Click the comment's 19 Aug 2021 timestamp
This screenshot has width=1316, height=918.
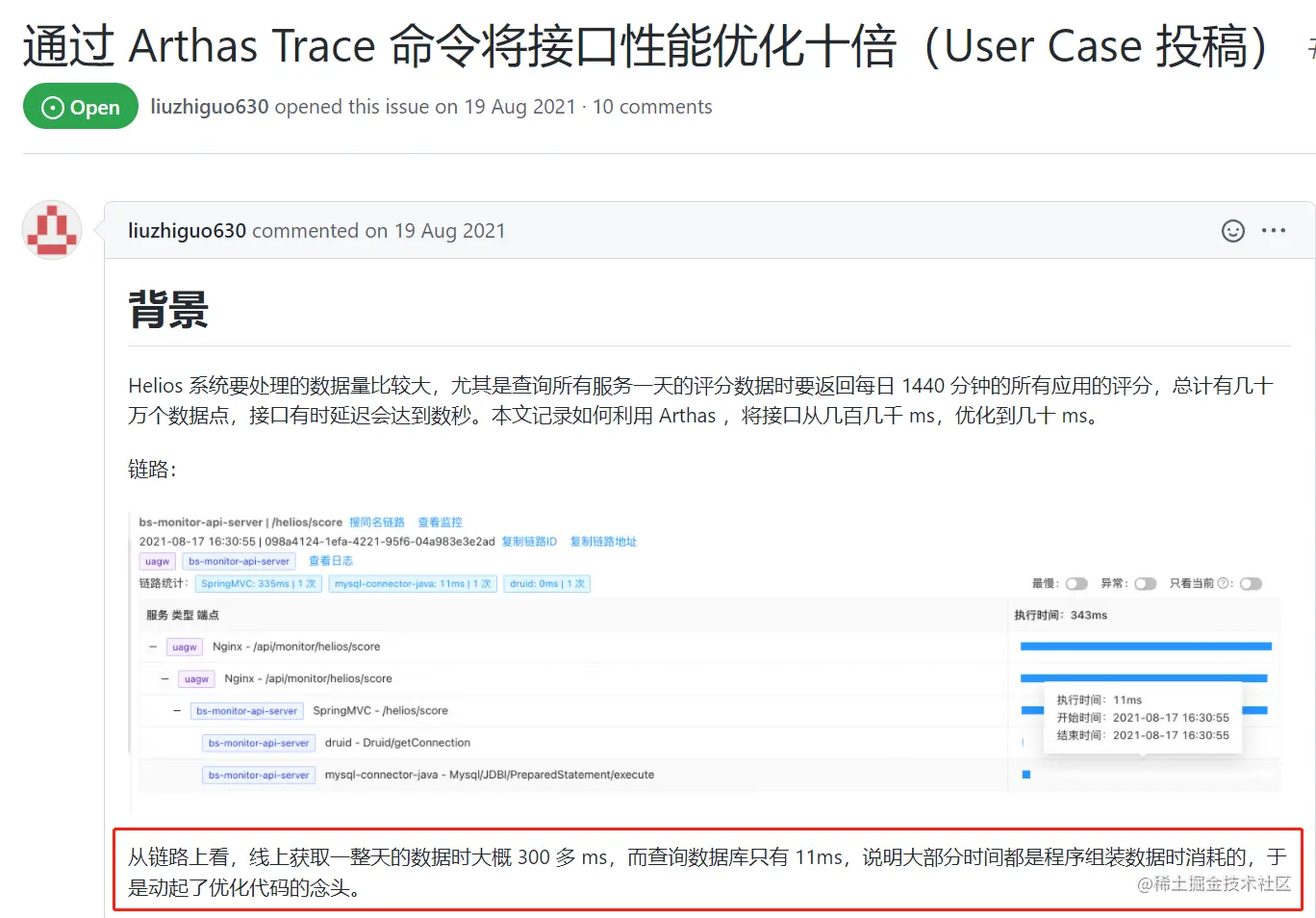point(449,231)
